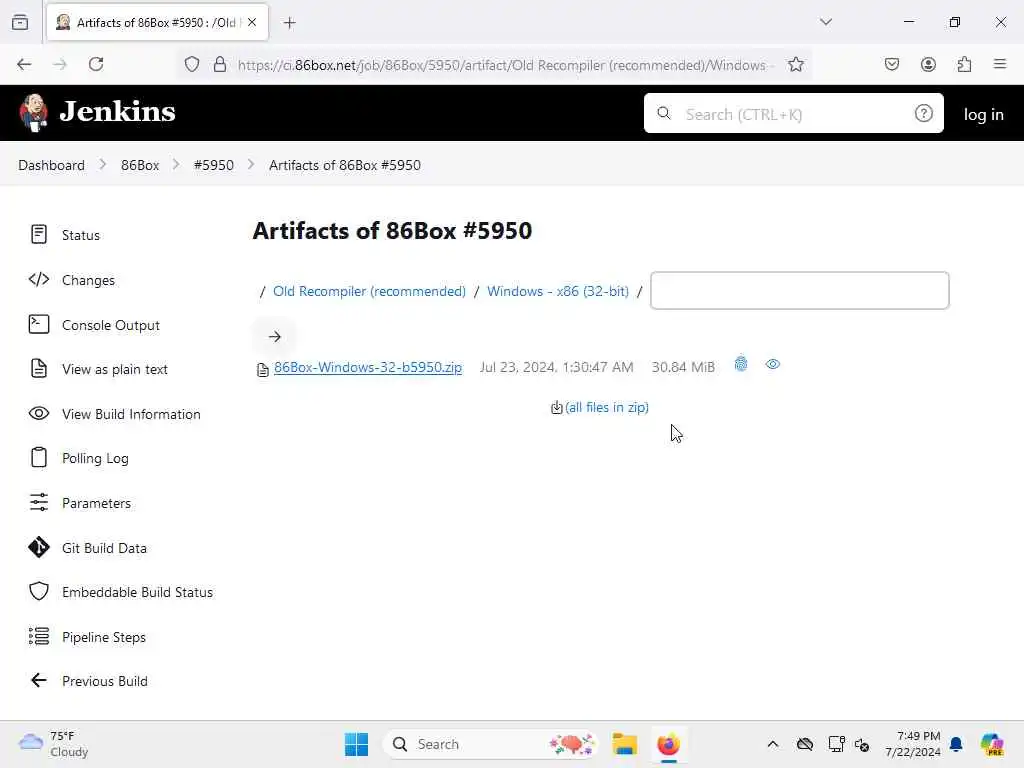Click the browser Back arrow
Screen dimensions: 1024x768
pos(24,64)
